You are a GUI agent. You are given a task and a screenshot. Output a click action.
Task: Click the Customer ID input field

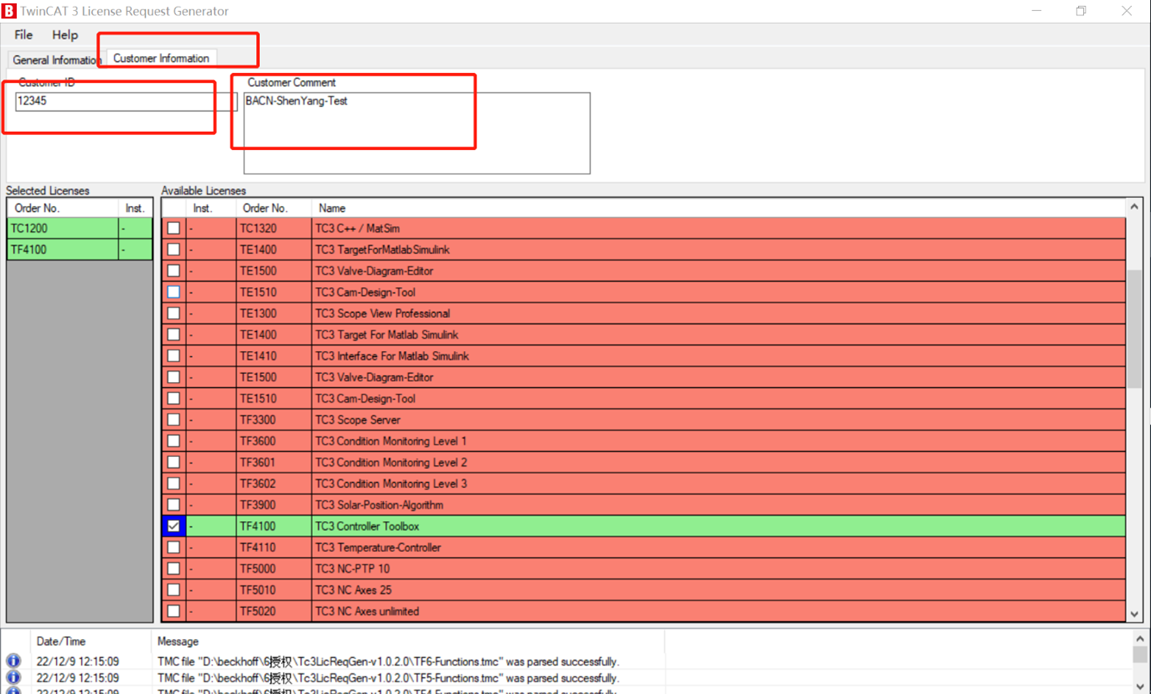[x=126, y=101]
